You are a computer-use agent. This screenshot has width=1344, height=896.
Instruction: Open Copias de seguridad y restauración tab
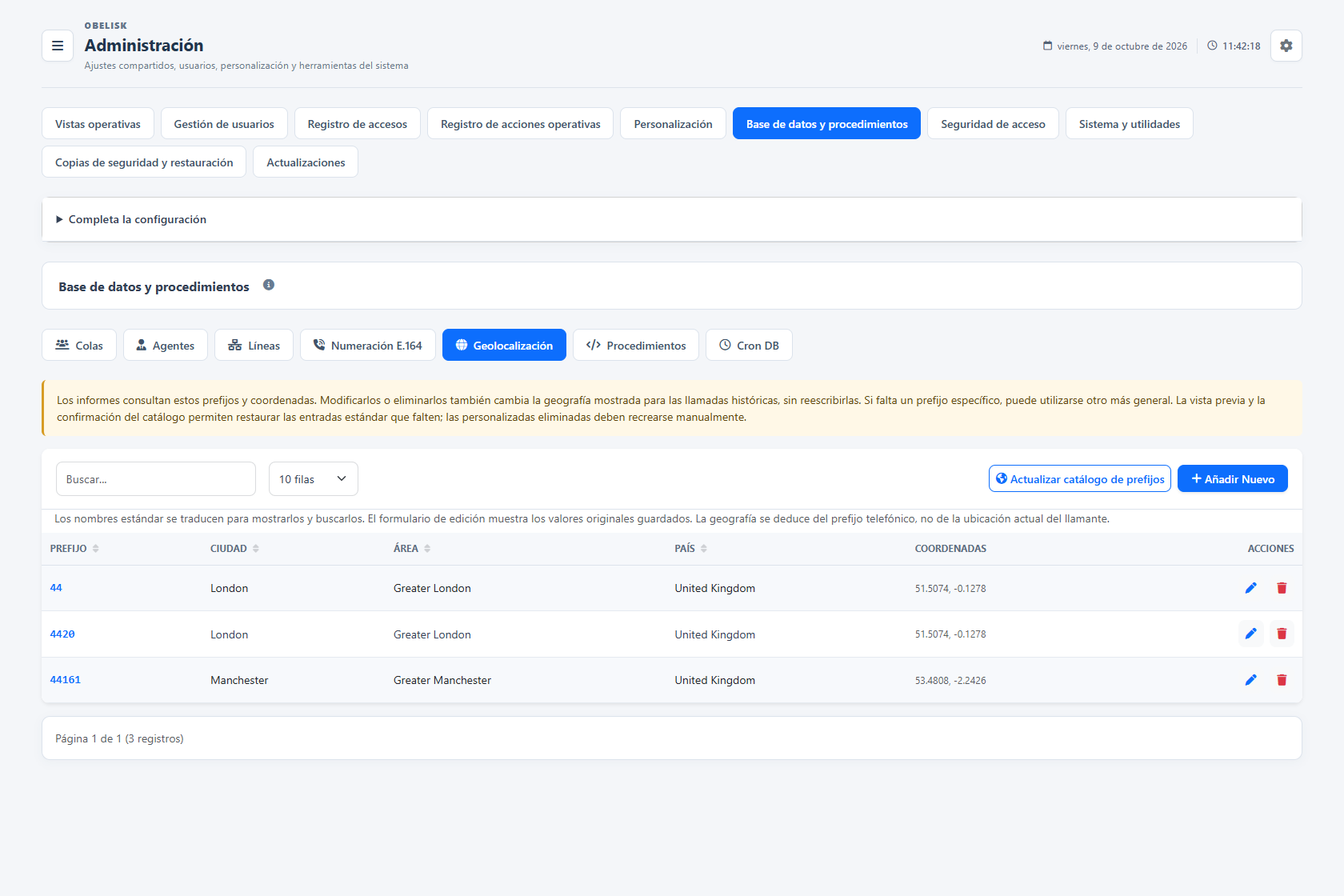coord(144,162)
